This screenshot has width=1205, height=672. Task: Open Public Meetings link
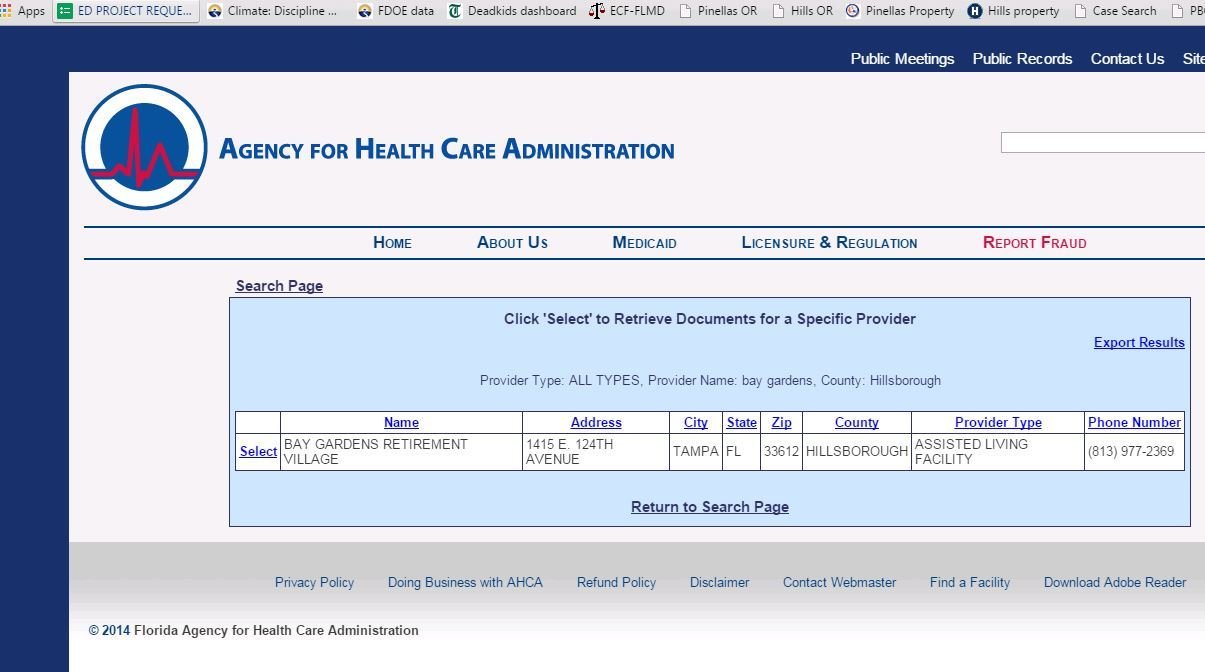[902, 59]
